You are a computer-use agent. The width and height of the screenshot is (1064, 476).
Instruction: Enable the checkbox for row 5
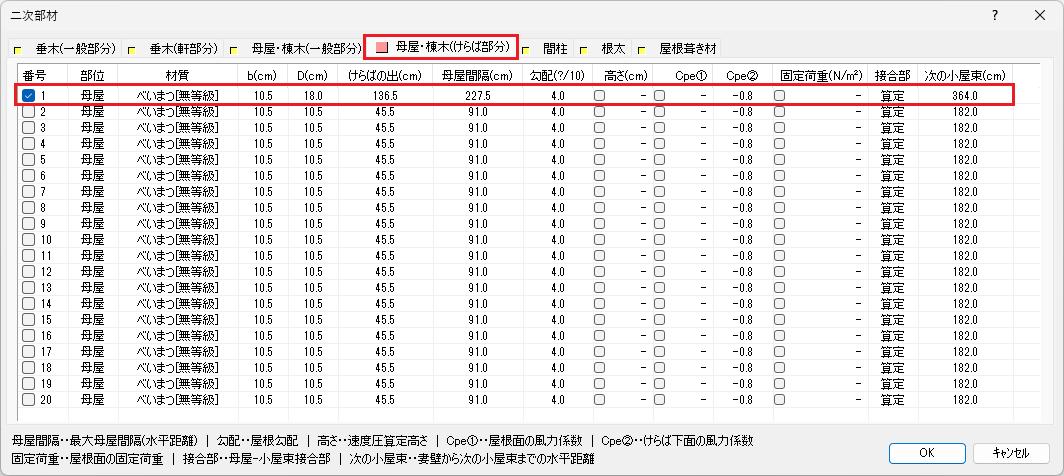(28, 159)
